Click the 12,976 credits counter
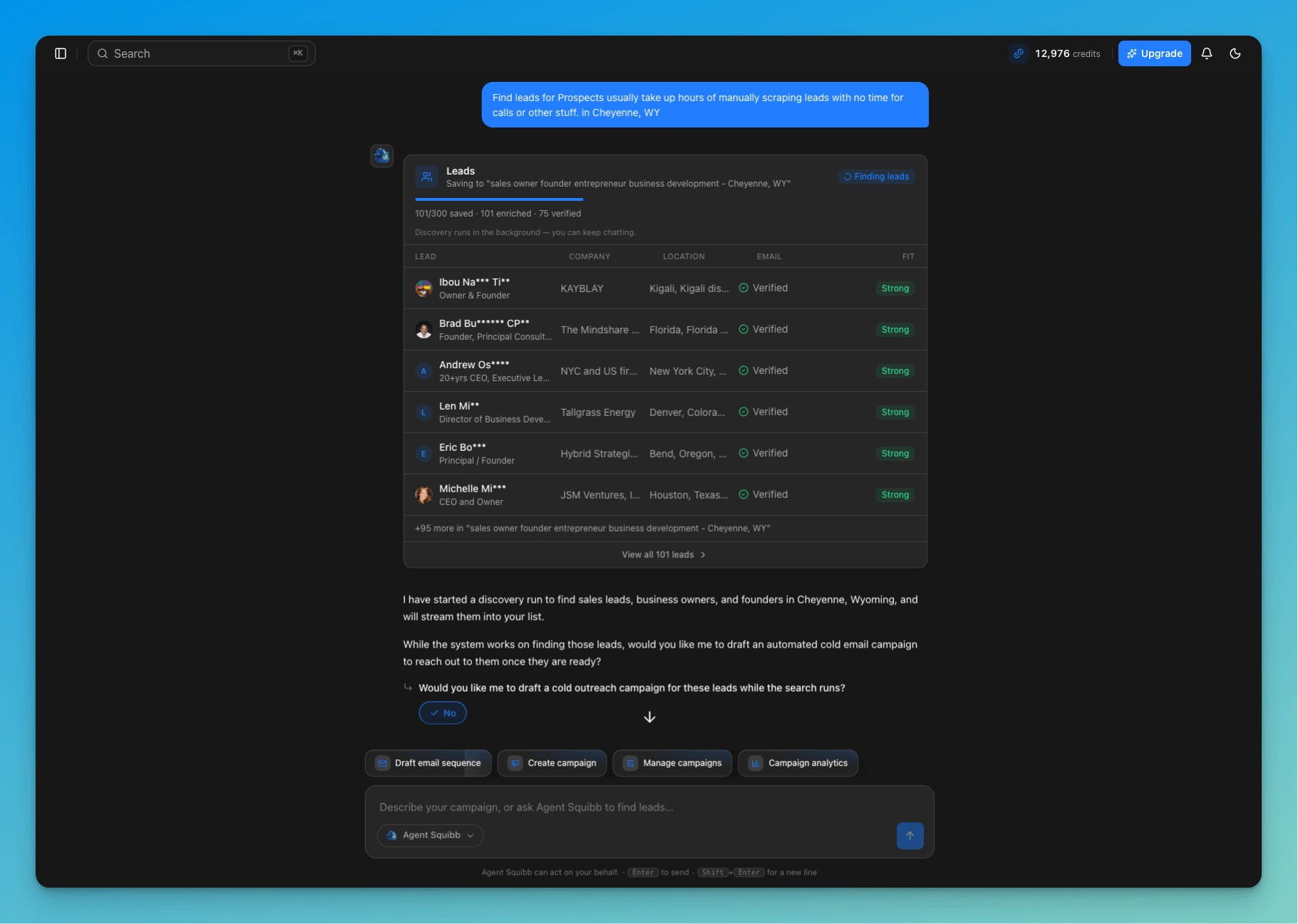This screenshot has width=1298, height=924. pyautogui.click(x=1067, y=53)
